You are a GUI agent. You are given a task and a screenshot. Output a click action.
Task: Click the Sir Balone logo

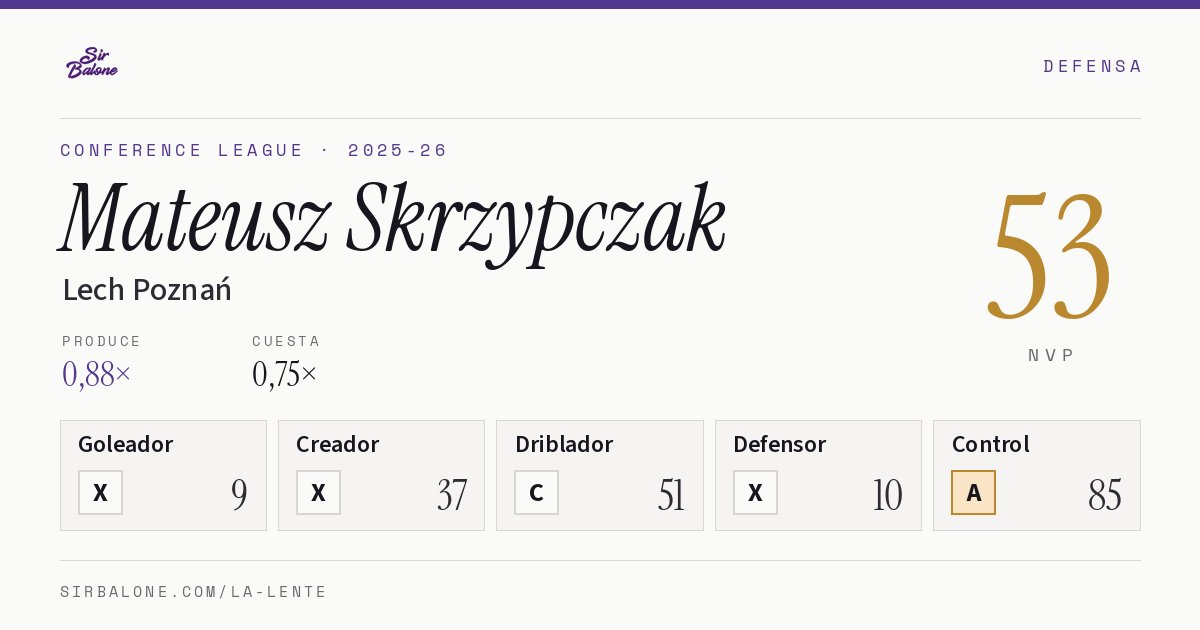coord(92,63)
